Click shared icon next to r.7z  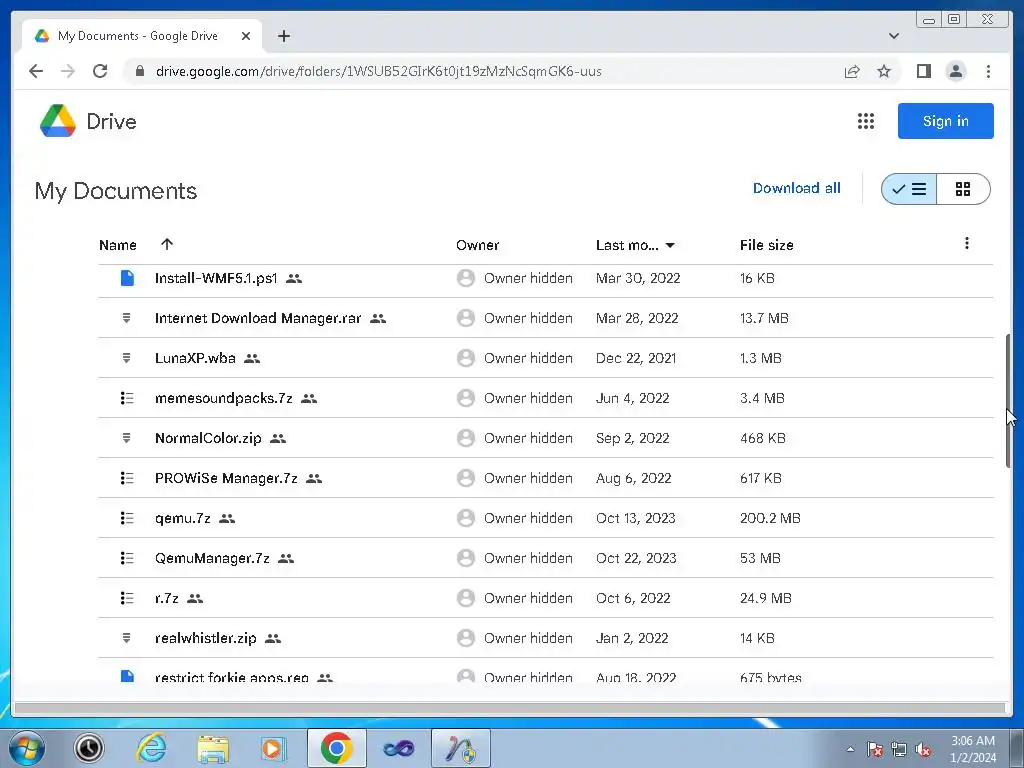[x=195, y=598]
